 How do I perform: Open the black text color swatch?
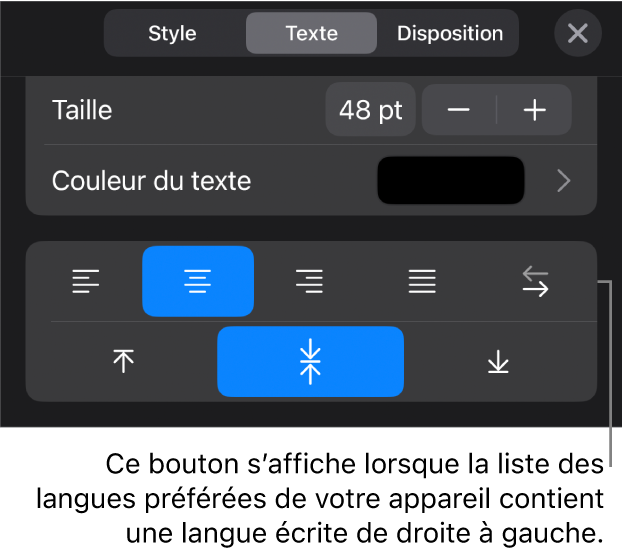(451, 181)
